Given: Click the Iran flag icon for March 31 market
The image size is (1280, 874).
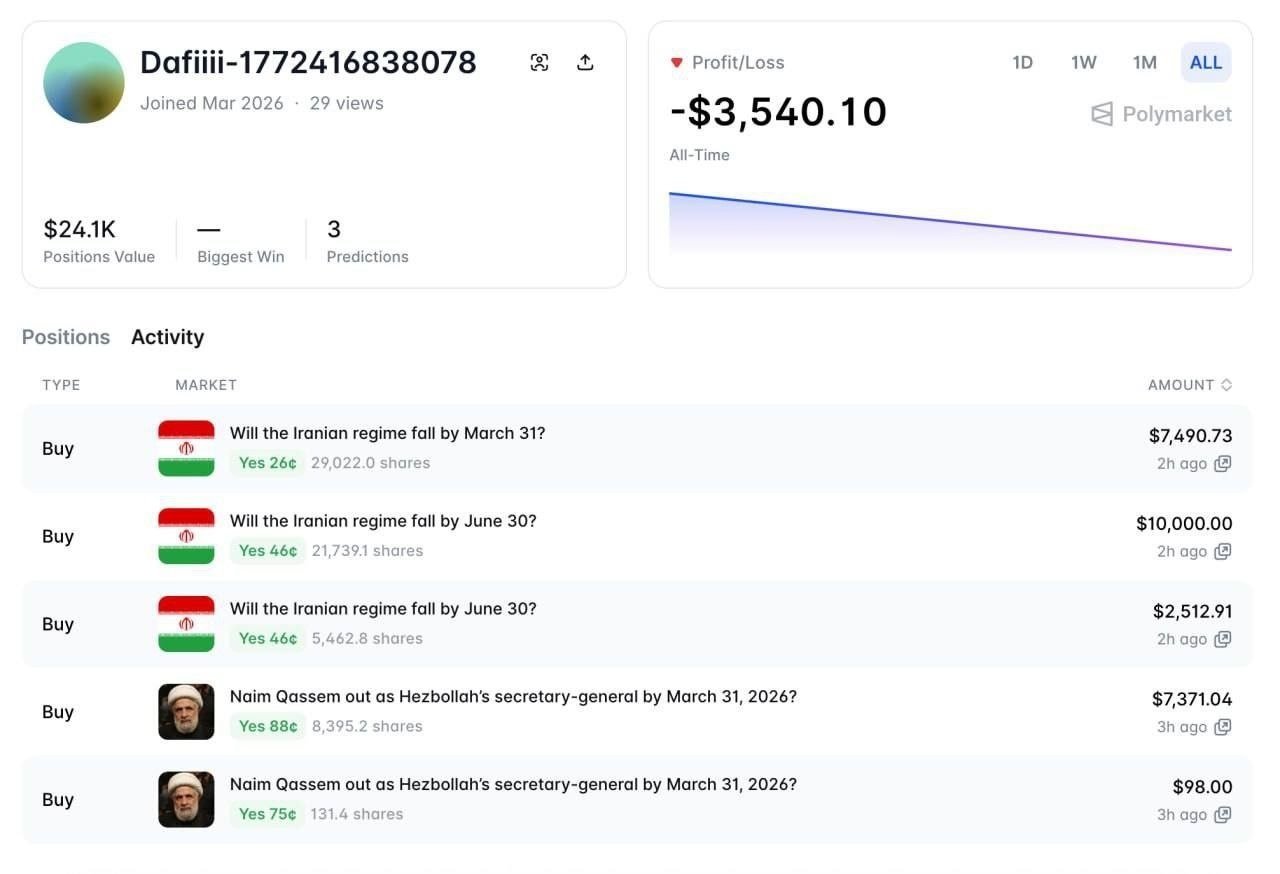Looking at the screenshot, I should (x=186, y=448).
